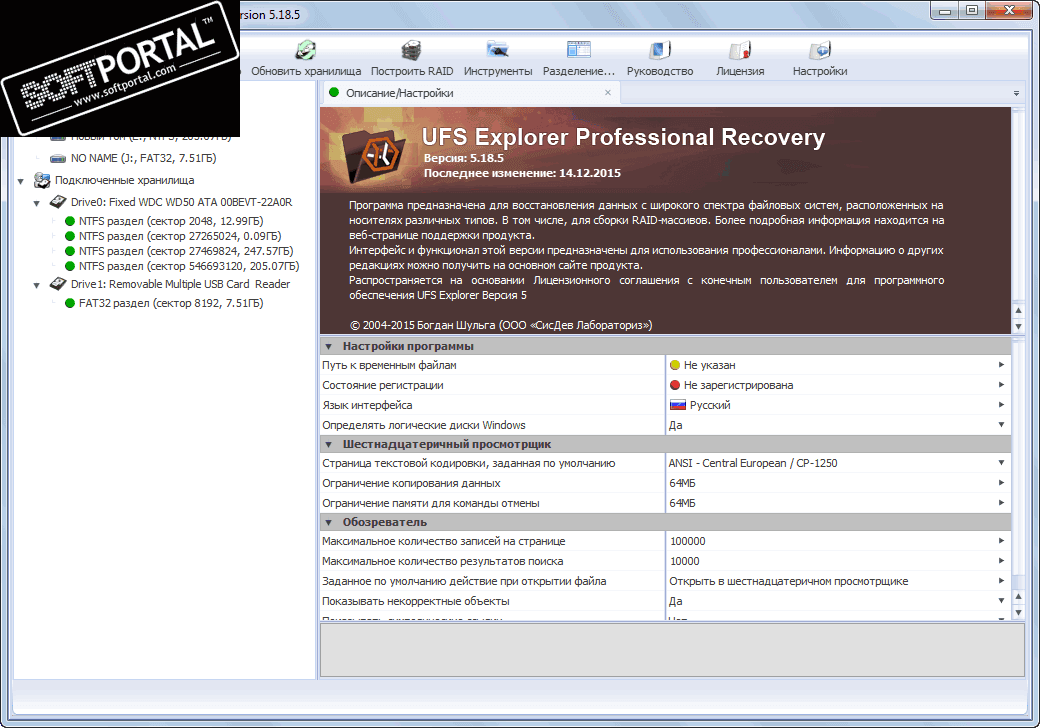Image resolution: width=1040 pixels, height=728 pixels.
Task: Click the 10000 search results value
Action: click(684, 562)
